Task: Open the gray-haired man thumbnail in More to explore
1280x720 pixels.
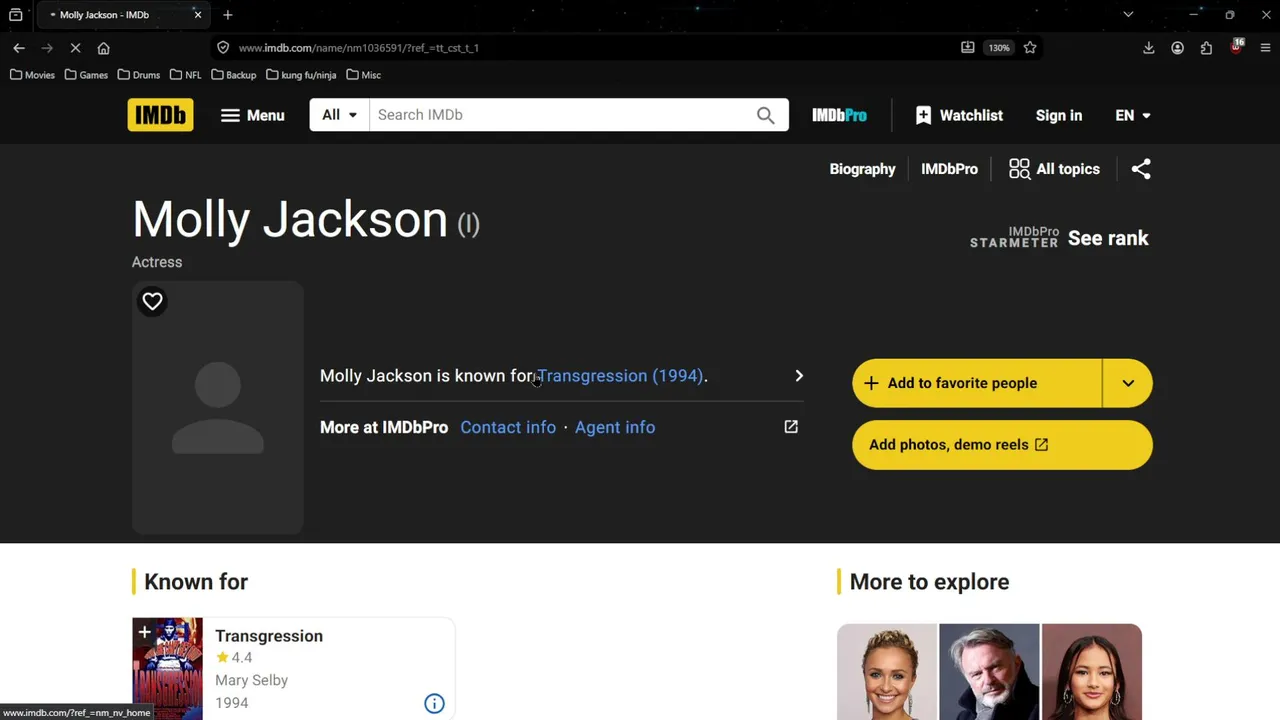Action: [989, 672]
